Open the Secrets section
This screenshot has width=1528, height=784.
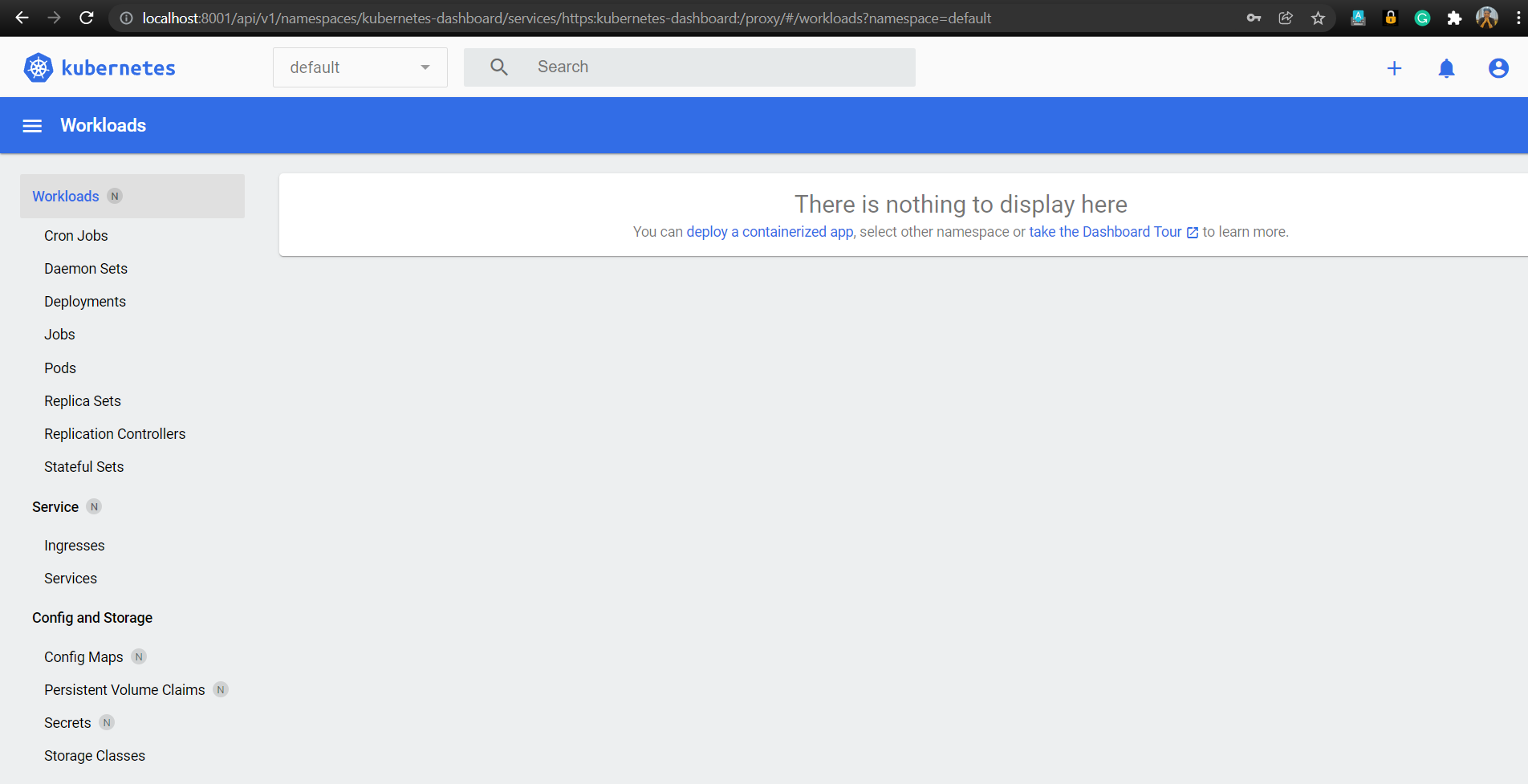[x=67, y=723]
